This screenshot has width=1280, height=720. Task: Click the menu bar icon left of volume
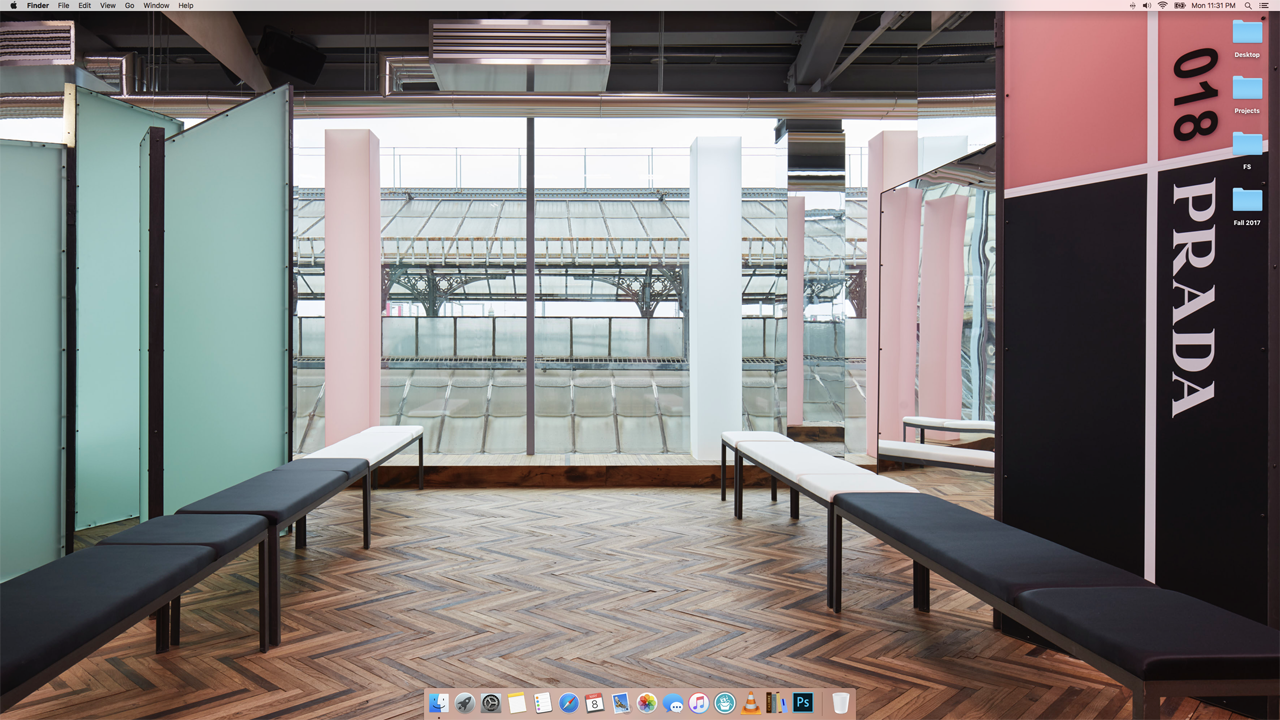[x=1133, y=5]
